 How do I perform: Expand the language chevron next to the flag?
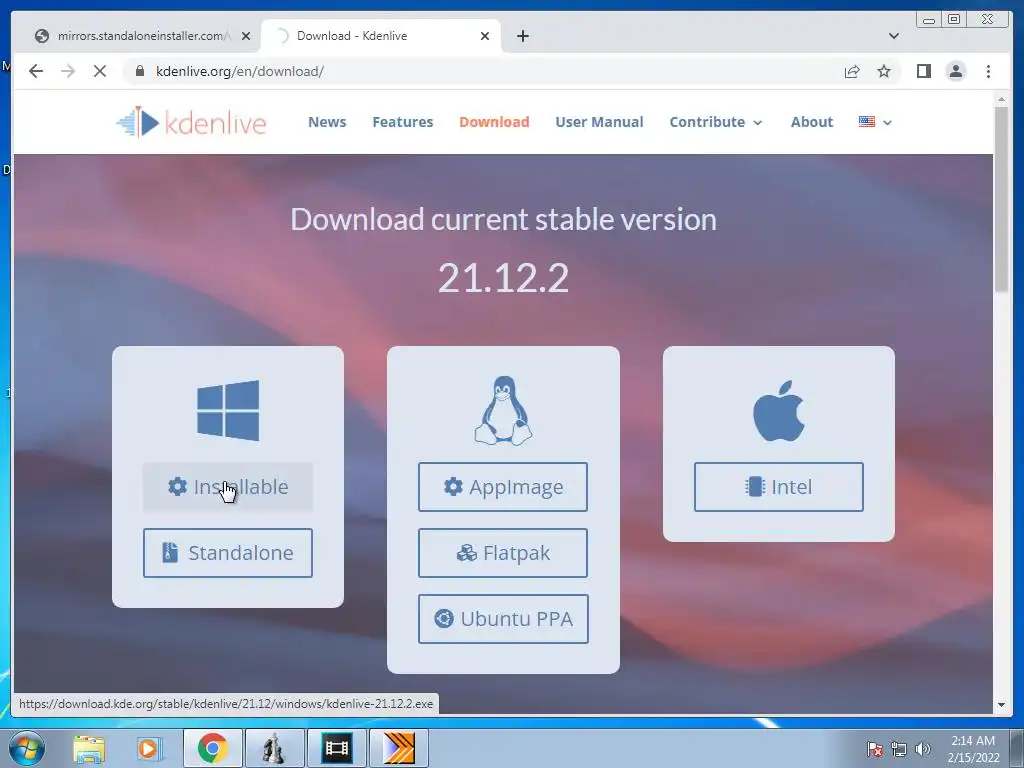pyautogui.click(x=887, y=122)
